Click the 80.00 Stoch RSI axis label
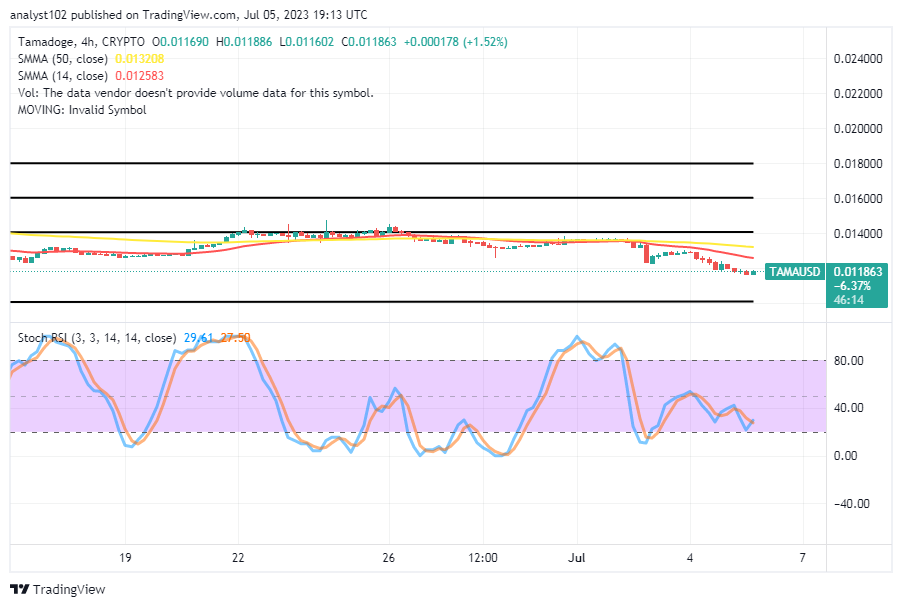This screenshot has height=607, width=902. [849, 361]
